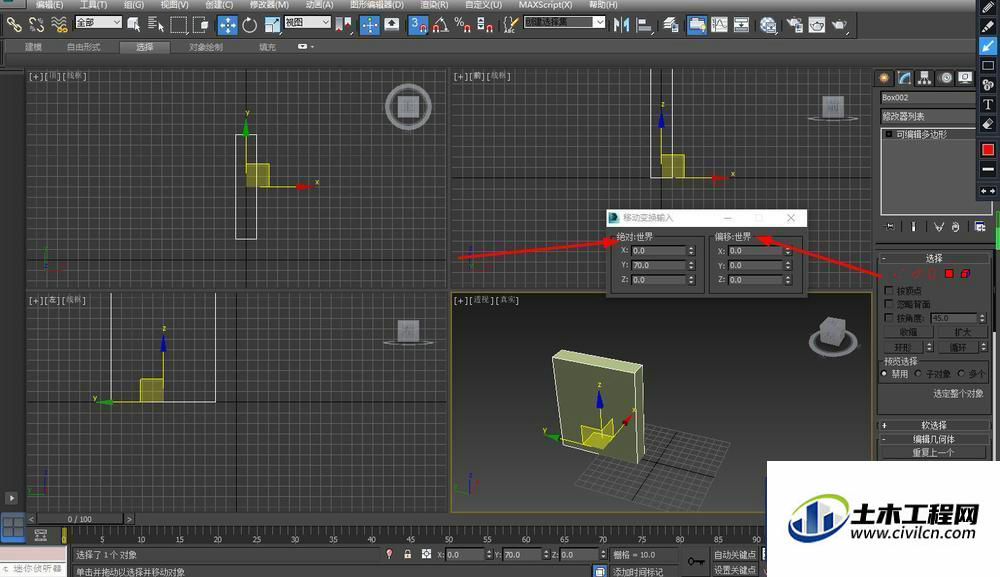Select the Link tool in toolbar
The height and width of the screenshot is (577, 1000).
click(x=14, y=25)
